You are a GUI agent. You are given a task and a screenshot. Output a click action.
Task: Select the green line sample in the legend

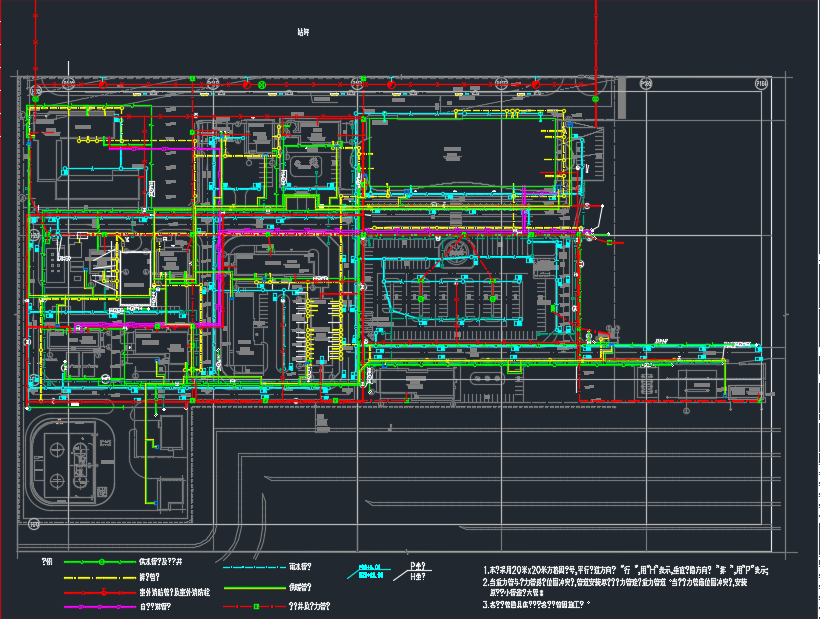100,562
